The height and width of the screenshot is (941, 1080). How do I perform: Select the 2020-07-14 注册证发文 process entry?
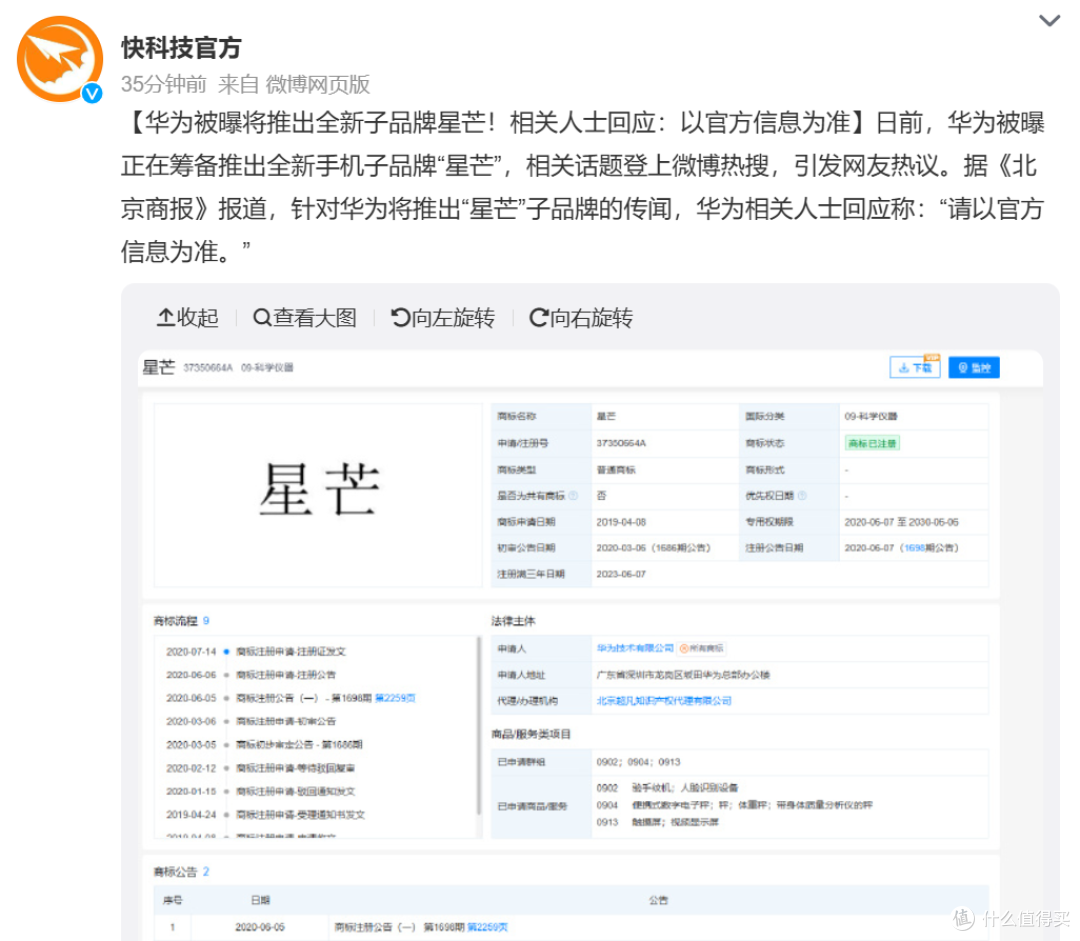256,651
